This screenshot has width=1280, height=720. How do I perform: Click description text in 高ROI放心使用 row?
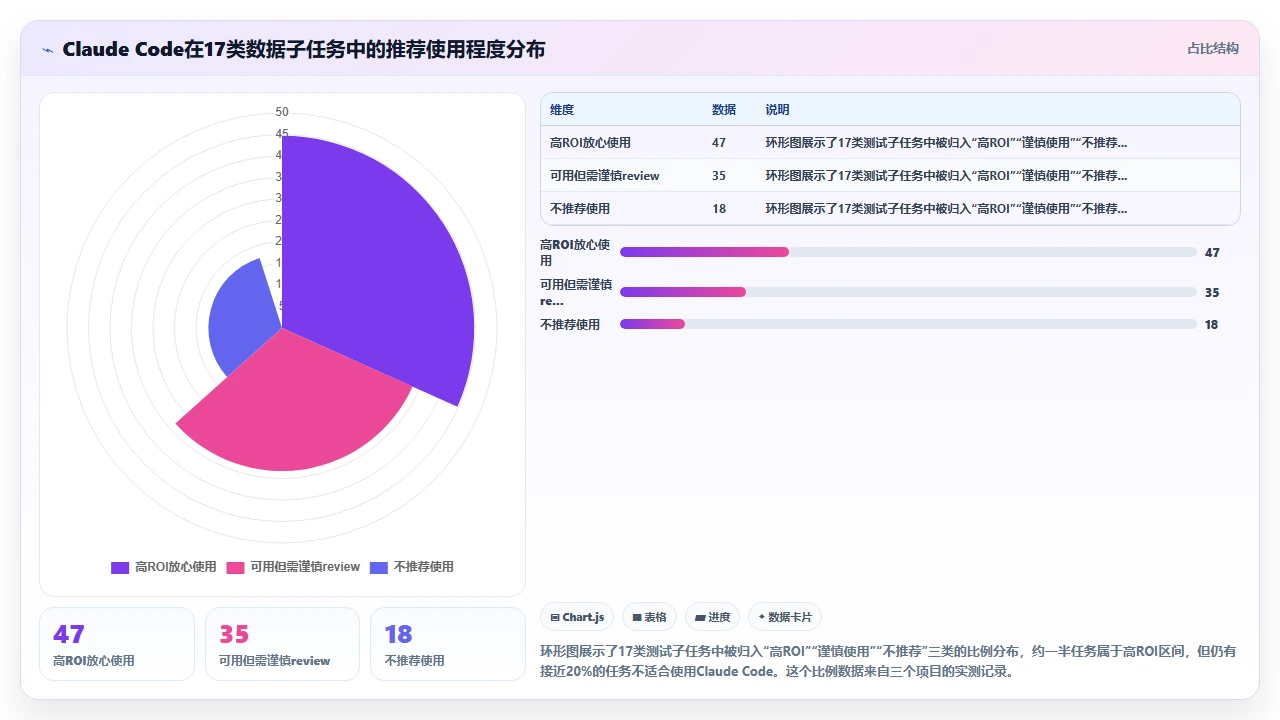coord(946,143)
